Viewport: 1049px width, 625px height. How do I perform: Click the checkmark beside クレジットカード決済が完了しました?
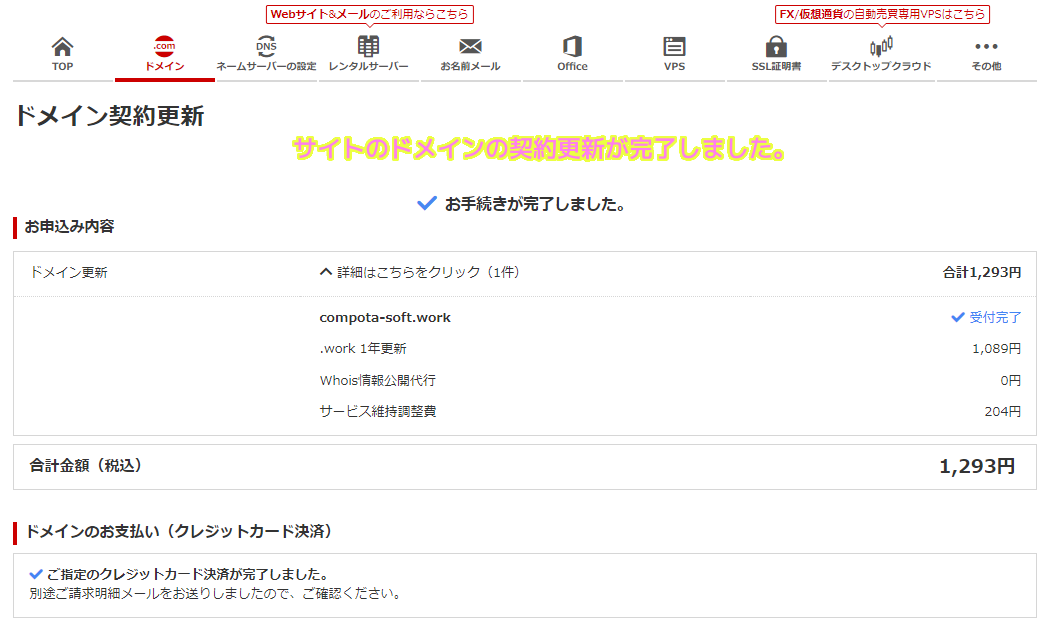(36, 575)
